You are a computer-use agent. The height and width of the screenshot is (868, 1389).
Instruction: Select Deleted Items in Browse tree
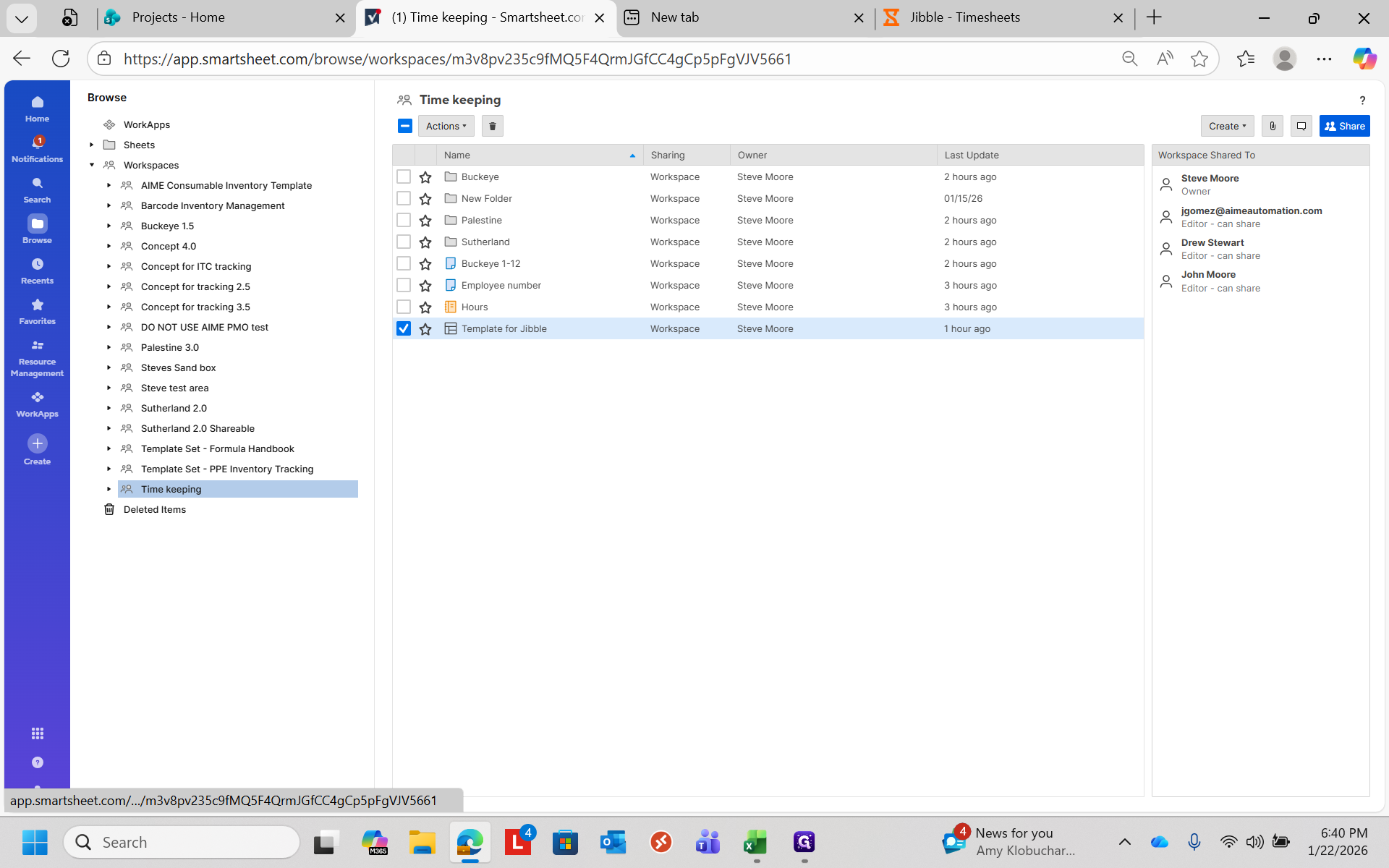tap(154, 509)
